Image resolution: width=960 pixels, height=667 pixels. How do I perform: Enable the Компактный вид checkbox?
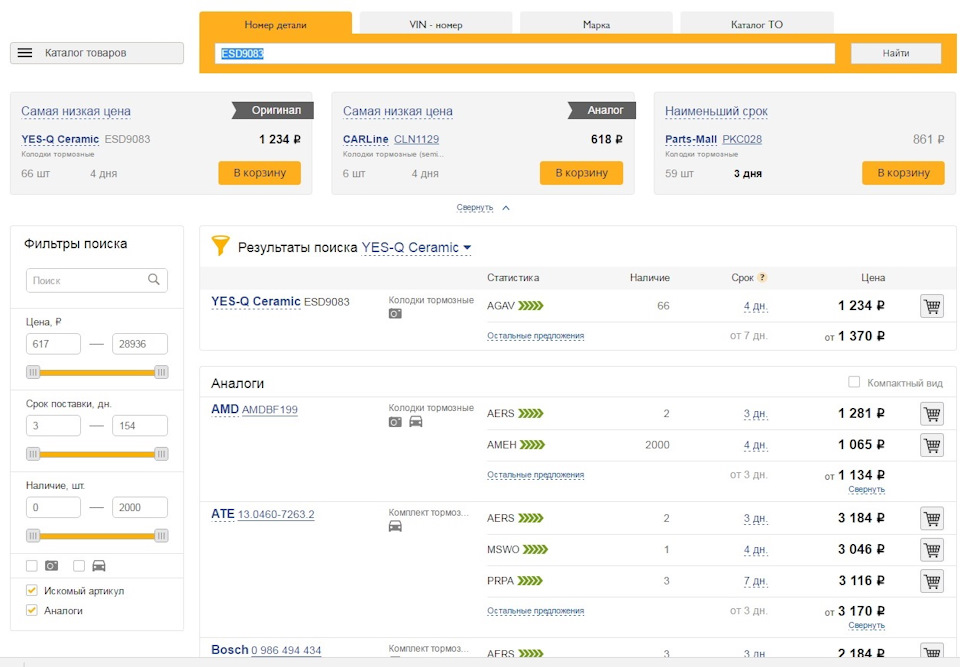point(853,382)
